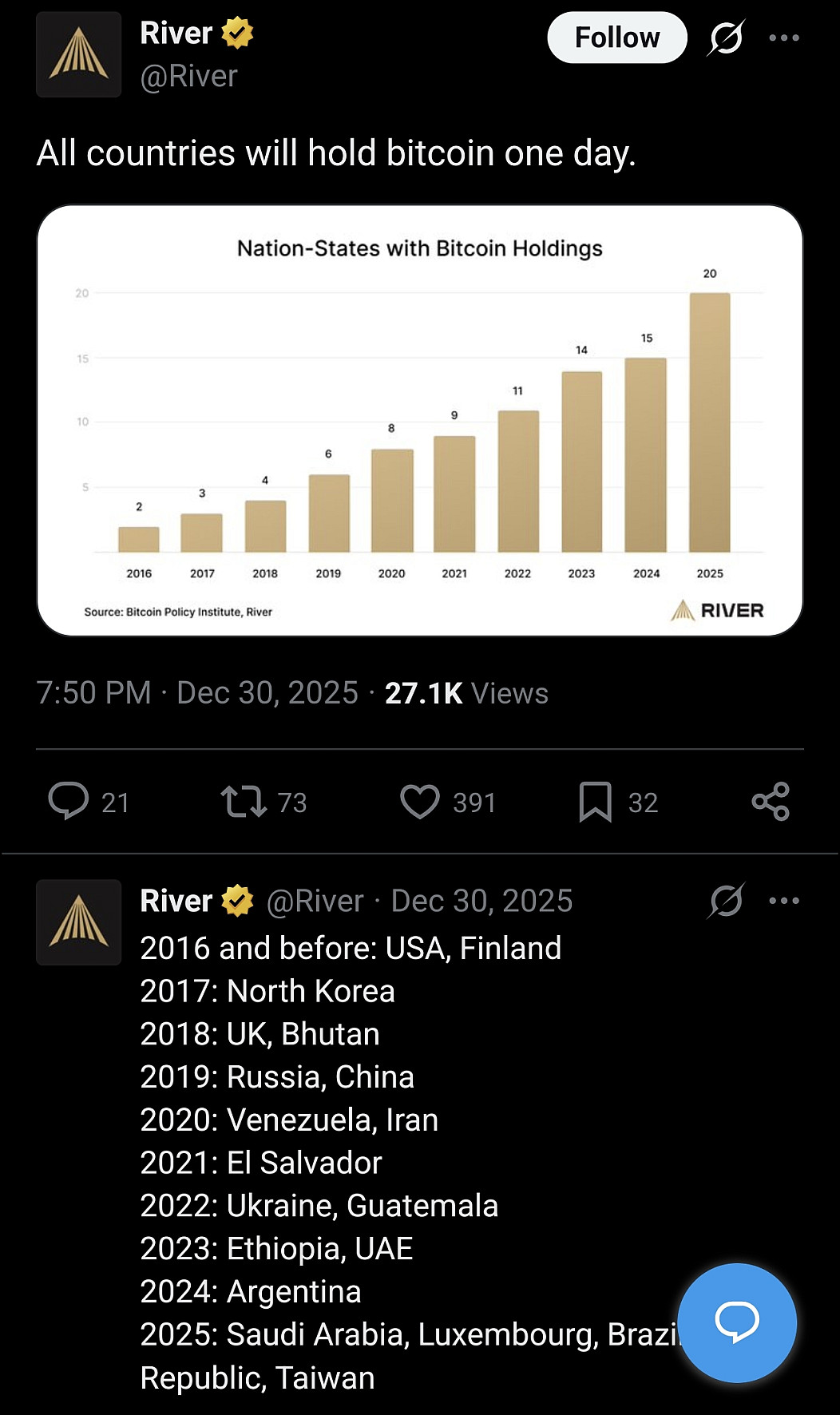The image size is (840, 1415).
Task: Open River's profile avatar at top
Action: pyautogui.click(x=78, y=54)
